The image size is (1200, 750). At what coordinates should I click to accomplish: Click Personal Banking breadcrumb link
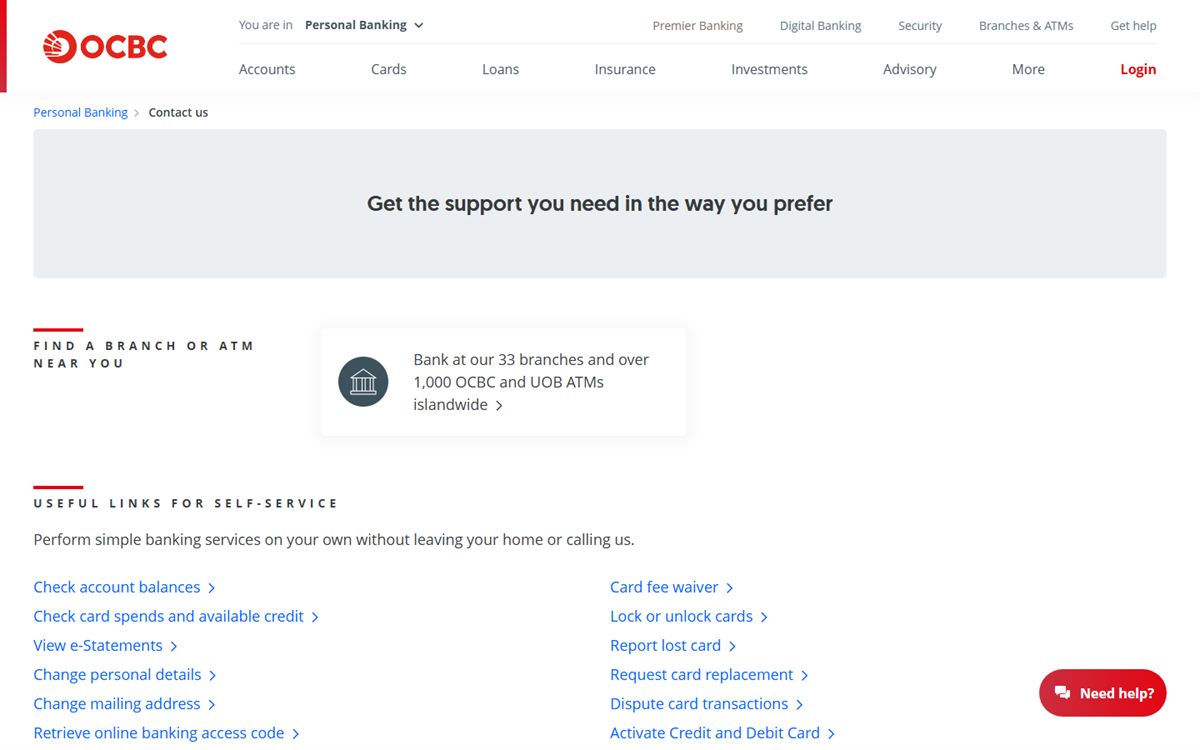tap(81, 112)
